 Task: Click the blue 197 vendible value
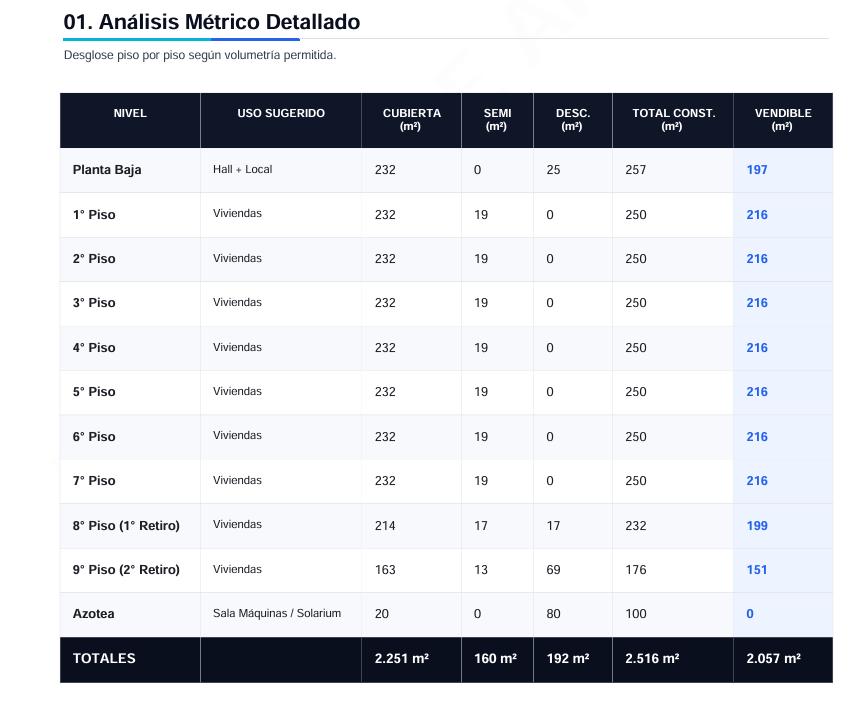757,170
